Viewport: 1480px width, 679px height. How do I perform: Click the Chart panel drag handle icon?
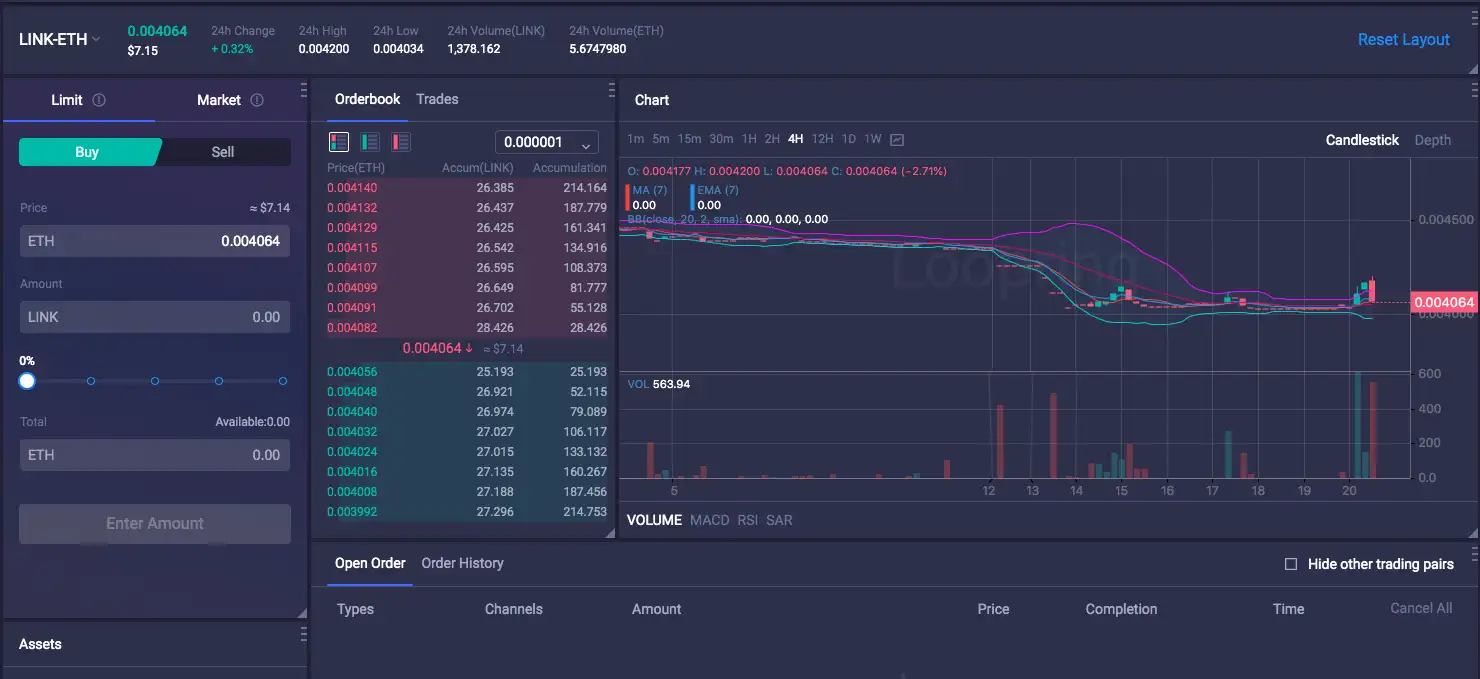(1473, 91)
